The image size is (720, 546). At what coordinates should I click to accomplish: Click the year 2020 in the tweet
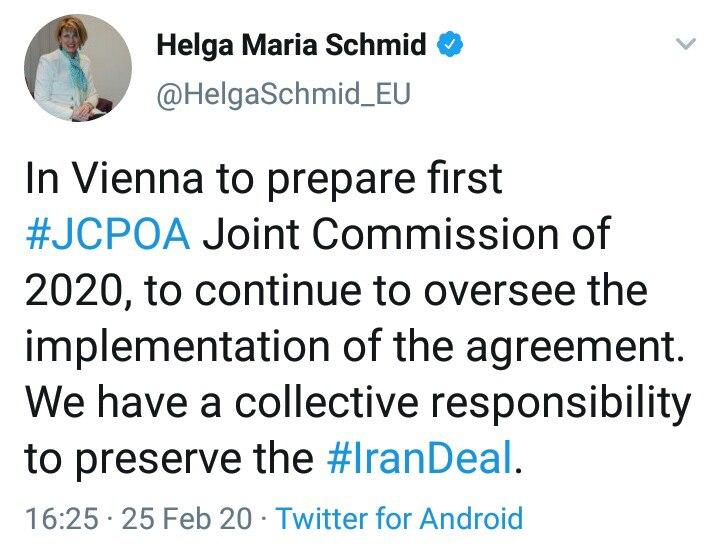point(77,292)
